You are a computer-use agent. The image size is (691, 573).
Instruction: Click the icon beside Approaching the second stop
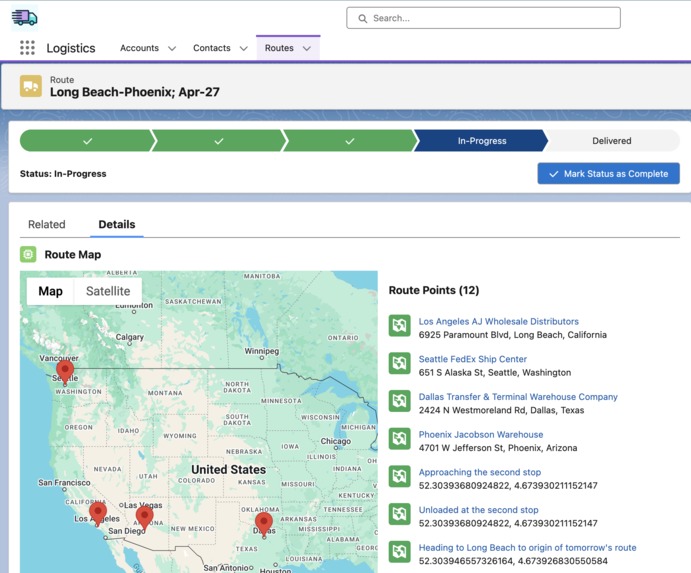click(400, 476)
